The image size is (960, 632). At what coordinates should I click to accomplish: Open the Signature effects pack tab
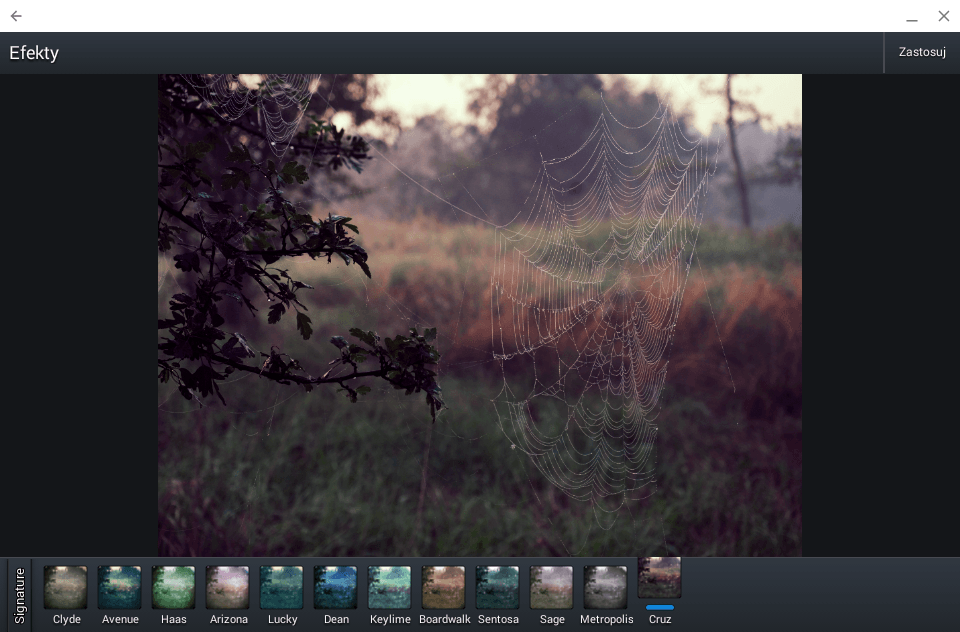click(20, 595)
